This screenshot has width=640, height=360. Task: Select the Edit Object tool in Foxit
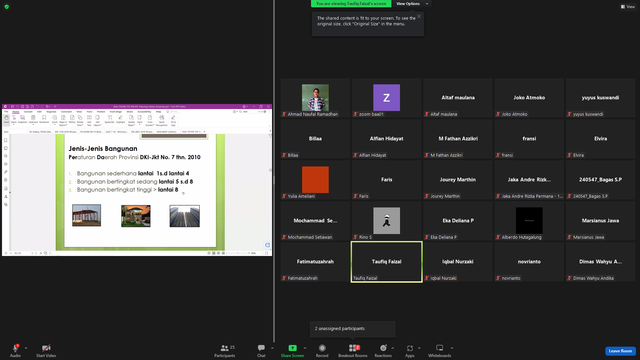point(98,120)
